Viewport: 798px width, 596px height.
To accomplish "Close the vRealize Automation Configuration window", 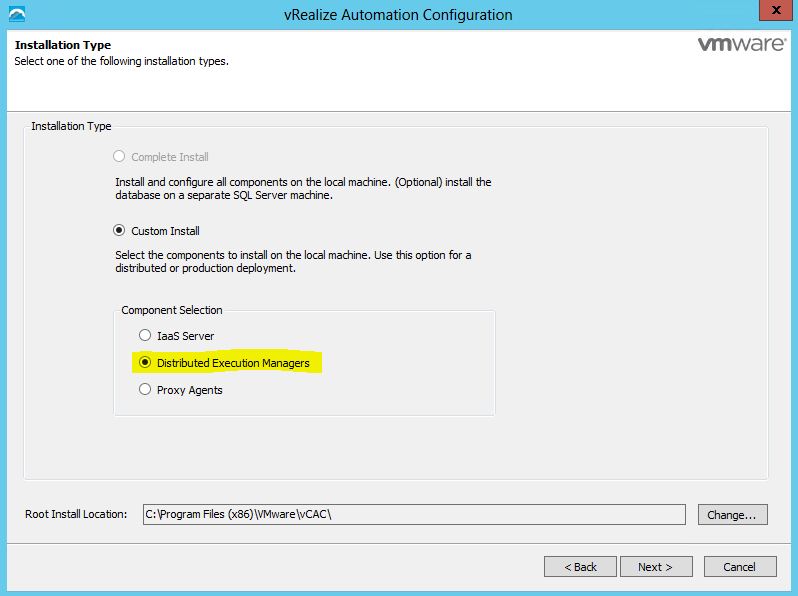I will pos(776,10).
